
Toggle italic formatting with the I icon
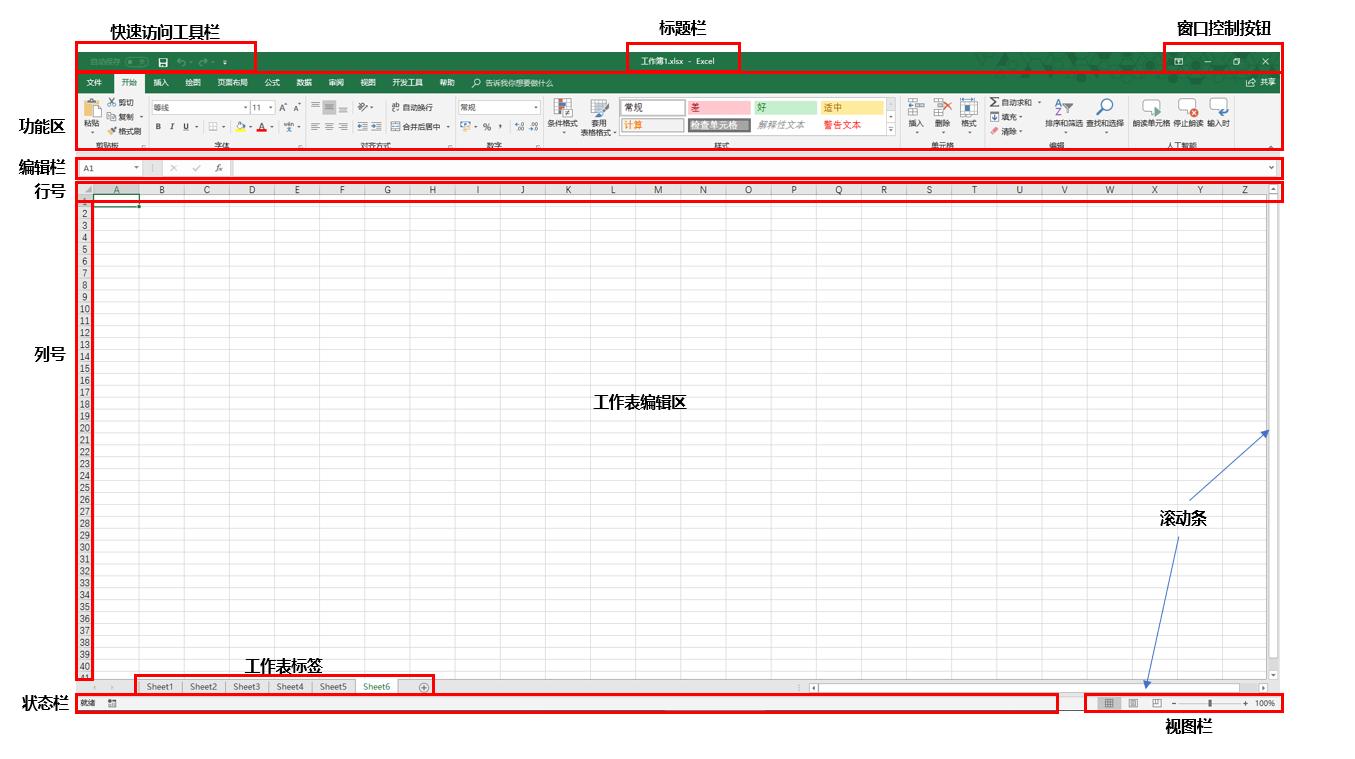click(x=172, y=125)
